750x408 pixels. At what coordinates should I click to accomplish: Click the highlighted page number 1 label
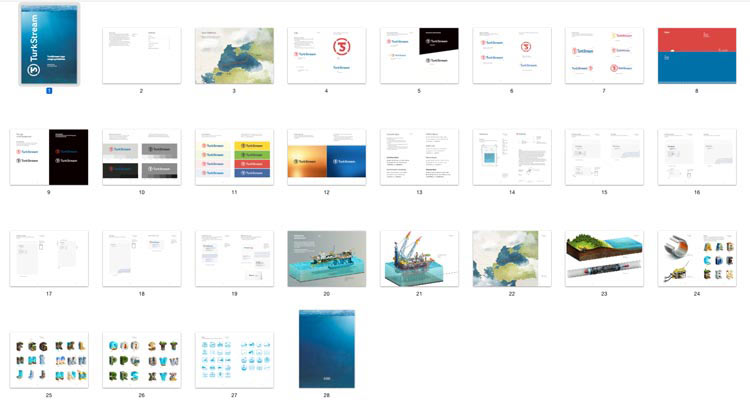point(49,91)
